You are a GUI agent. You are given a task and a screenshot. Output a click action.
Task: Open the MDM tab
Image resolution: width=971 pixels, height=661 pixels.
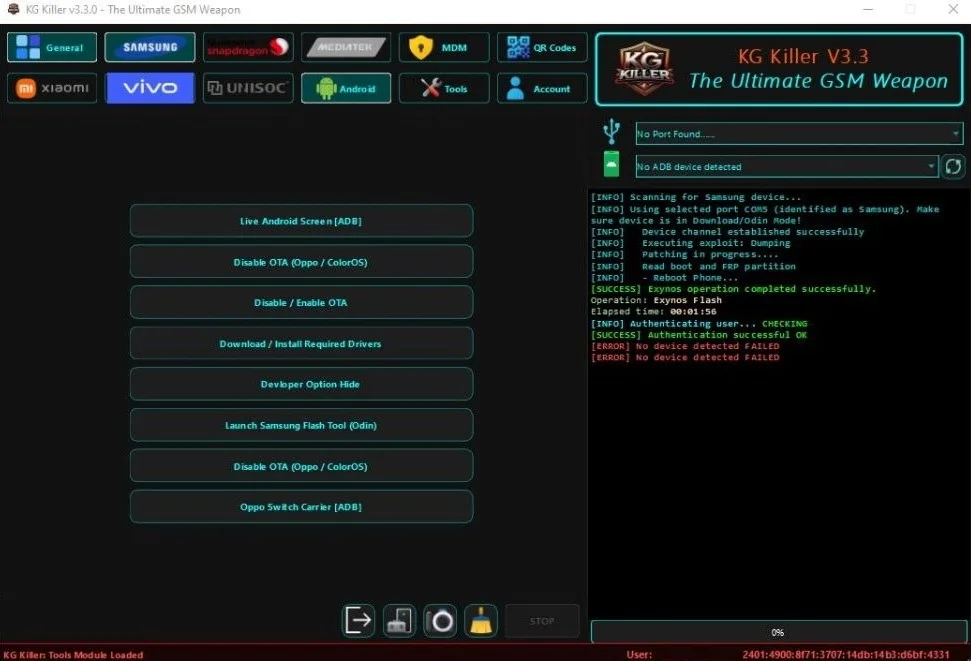[443, 48]
